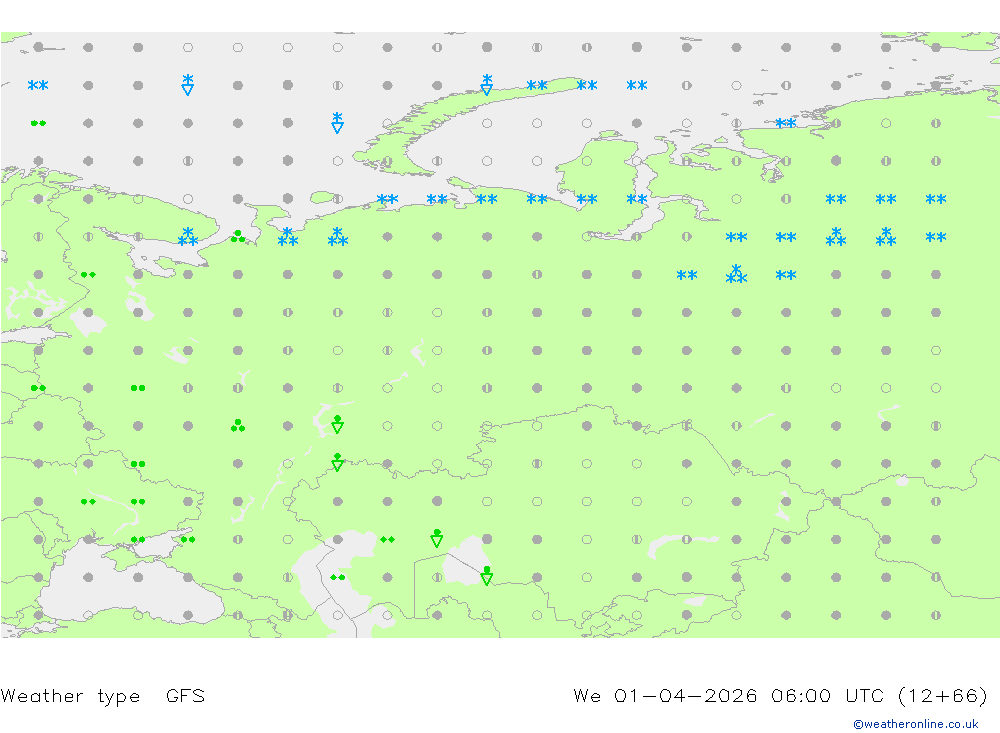Open the weatheronline.co.uk copyright link
This screenshot has width=1000, height=733.
point(916,724)
